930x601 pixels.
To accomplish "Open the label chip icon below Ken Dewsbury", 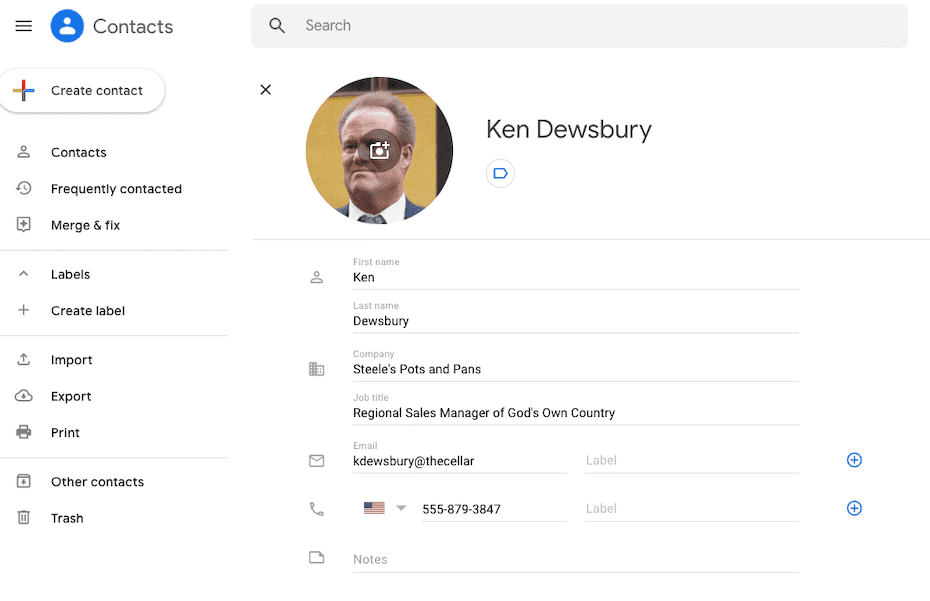I will pos(499,172).
